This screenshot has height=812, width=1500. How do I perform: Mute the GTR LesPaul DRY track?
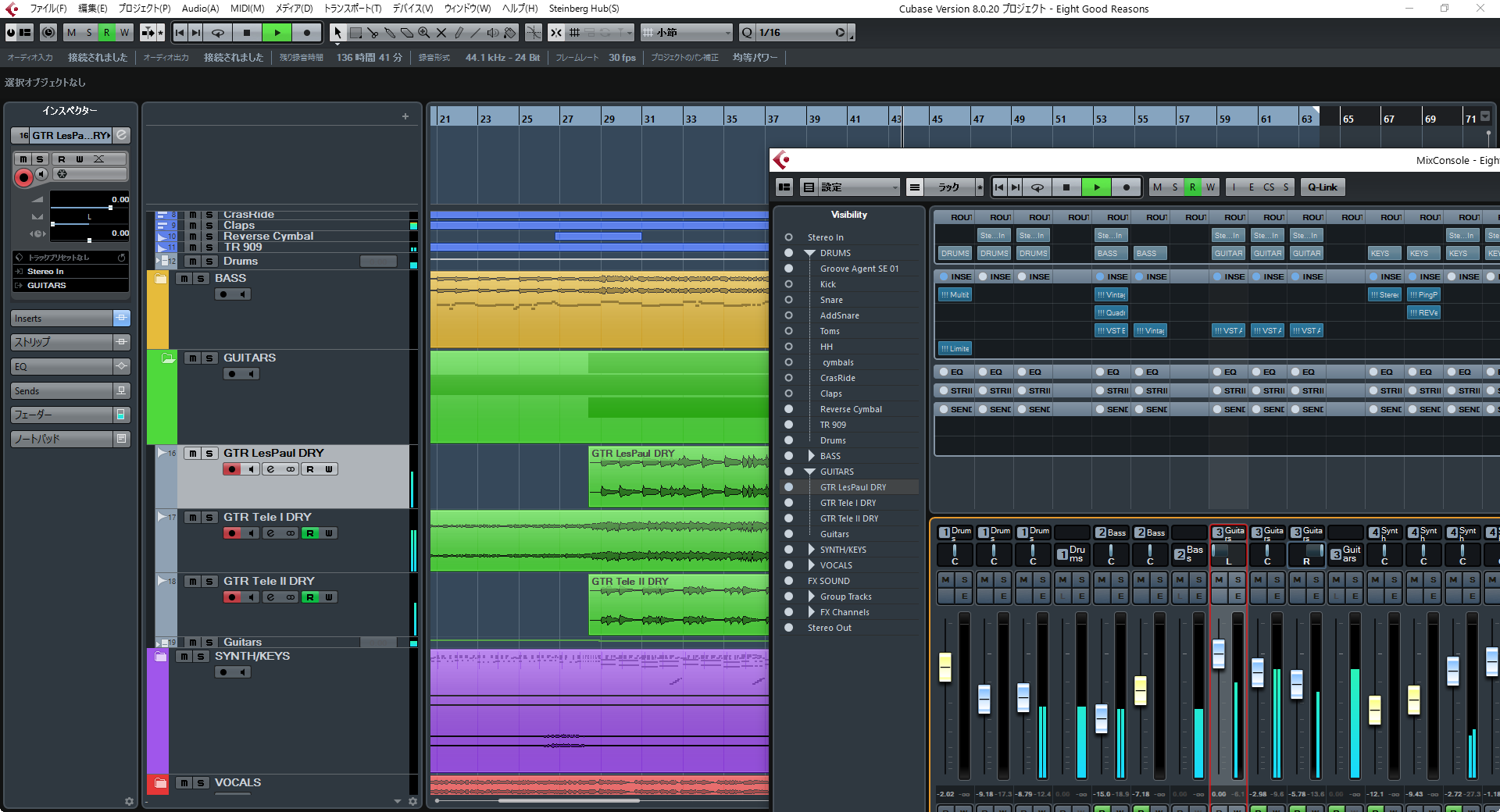point(192,454)
